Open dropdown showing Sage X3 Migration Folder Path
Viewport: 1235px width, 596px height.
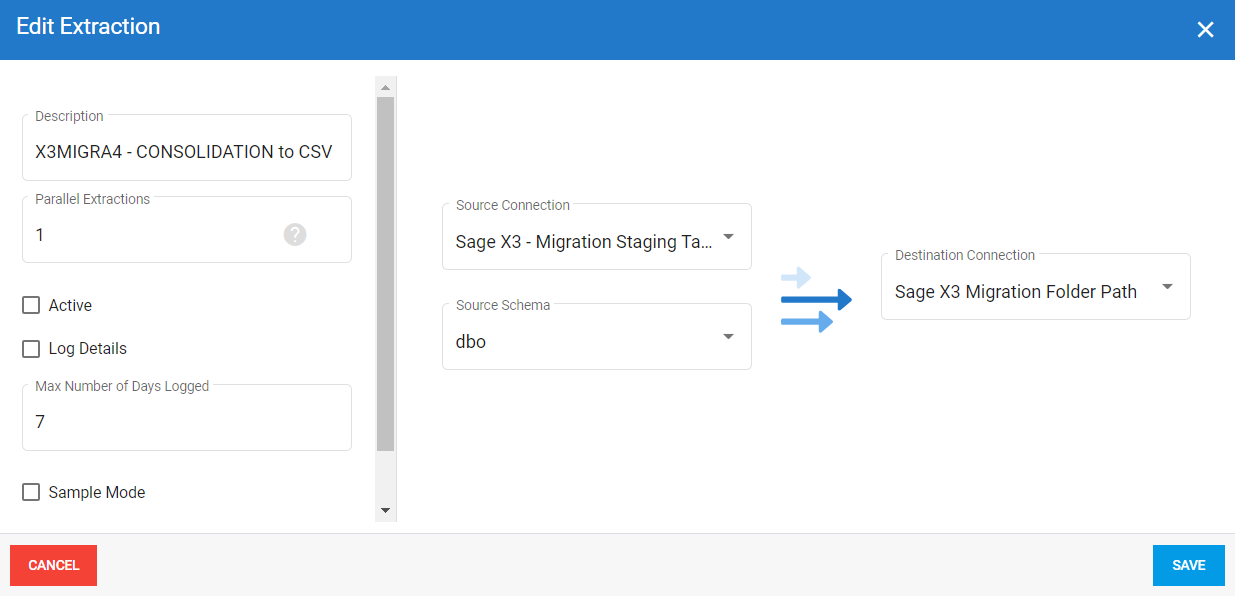1015,292
